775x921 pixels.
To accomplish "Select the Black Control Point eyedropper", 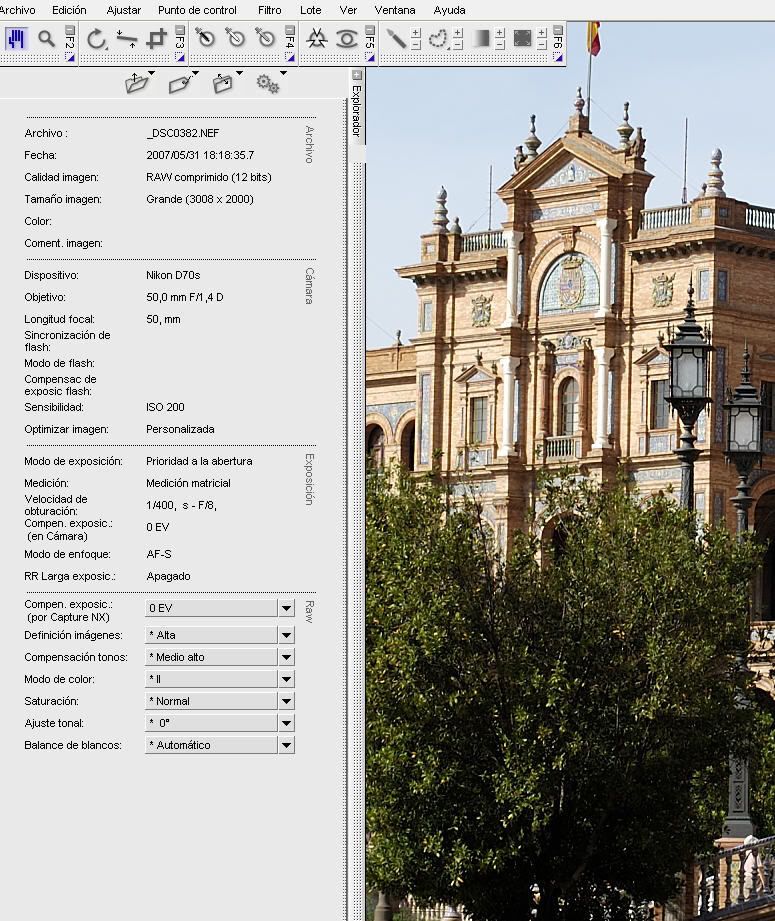I will point(205,38).
